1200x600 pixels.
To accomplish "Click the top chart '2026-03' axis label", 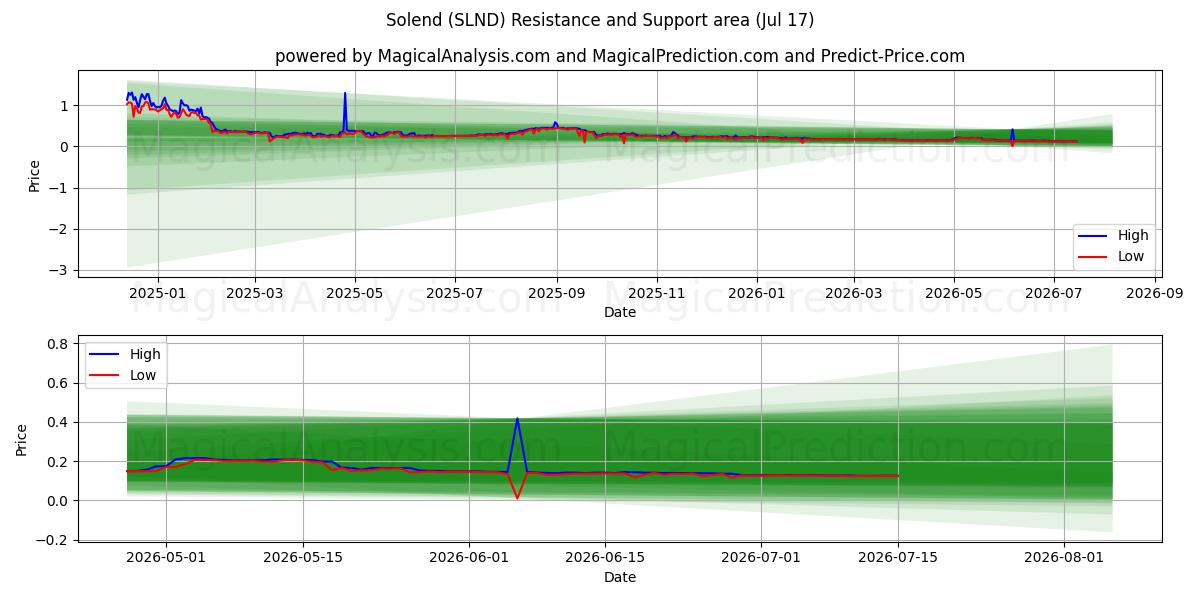I will click(853, 294).
